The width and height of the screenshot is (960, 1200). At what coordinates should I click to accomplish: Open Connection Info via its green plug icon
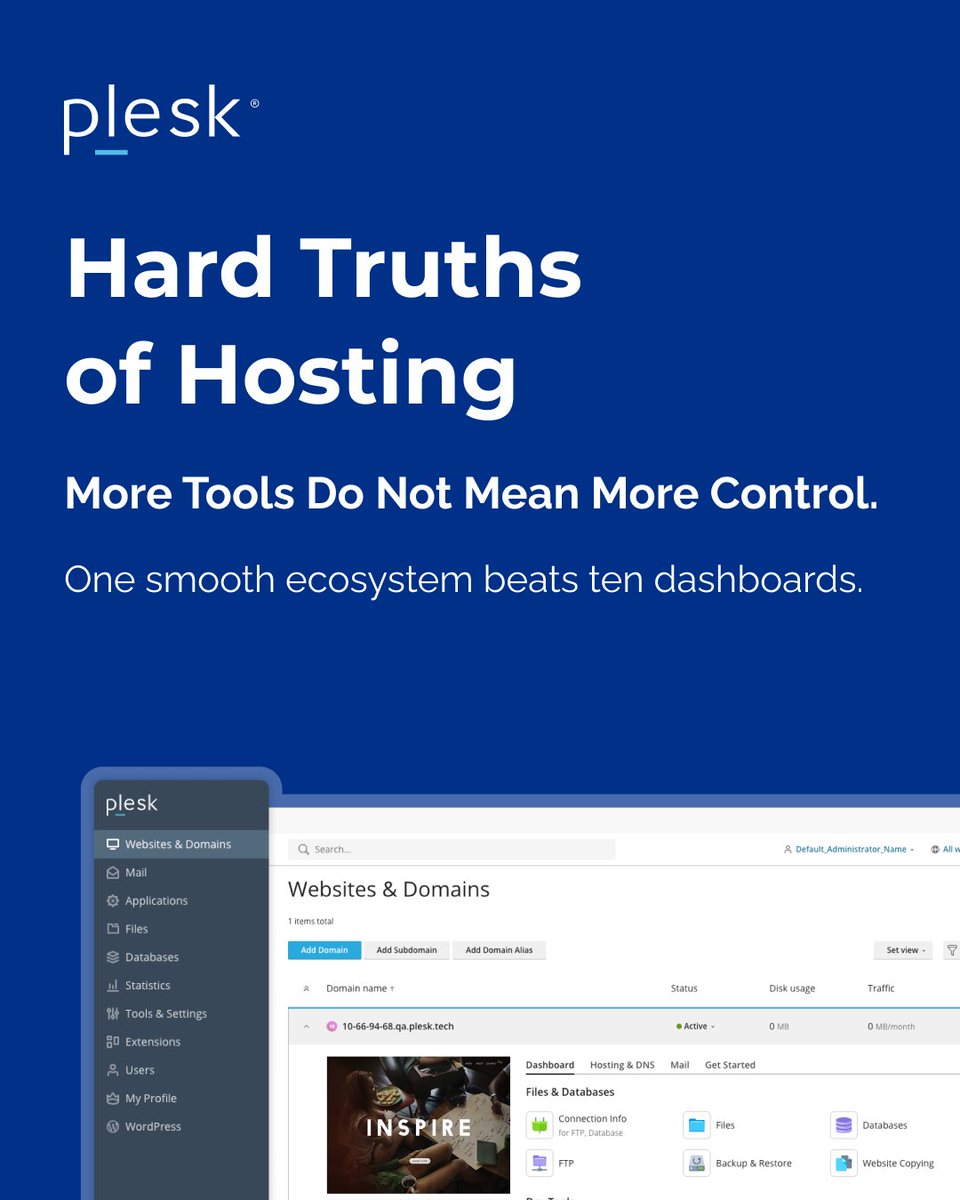coord(540,1125)
